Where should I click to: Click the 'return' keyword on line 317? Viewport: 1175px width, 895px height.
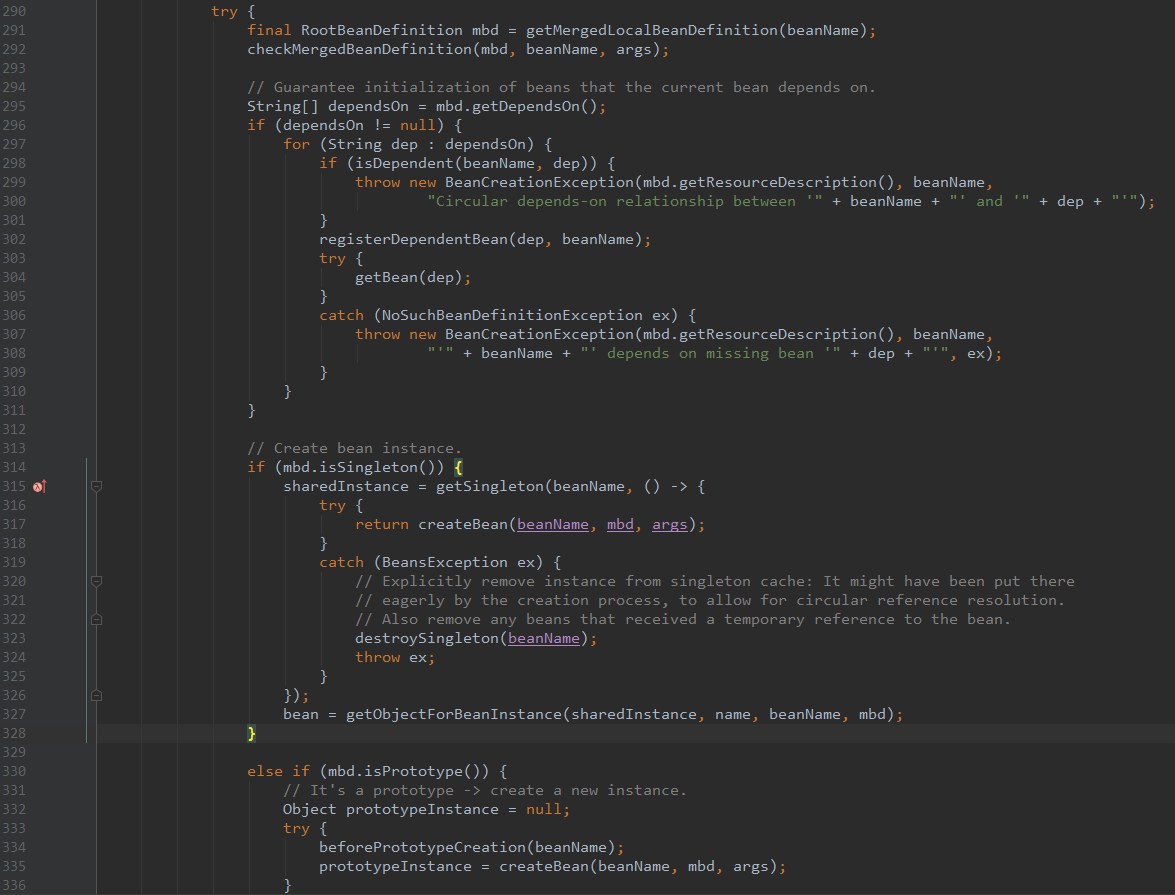point(382,525)
